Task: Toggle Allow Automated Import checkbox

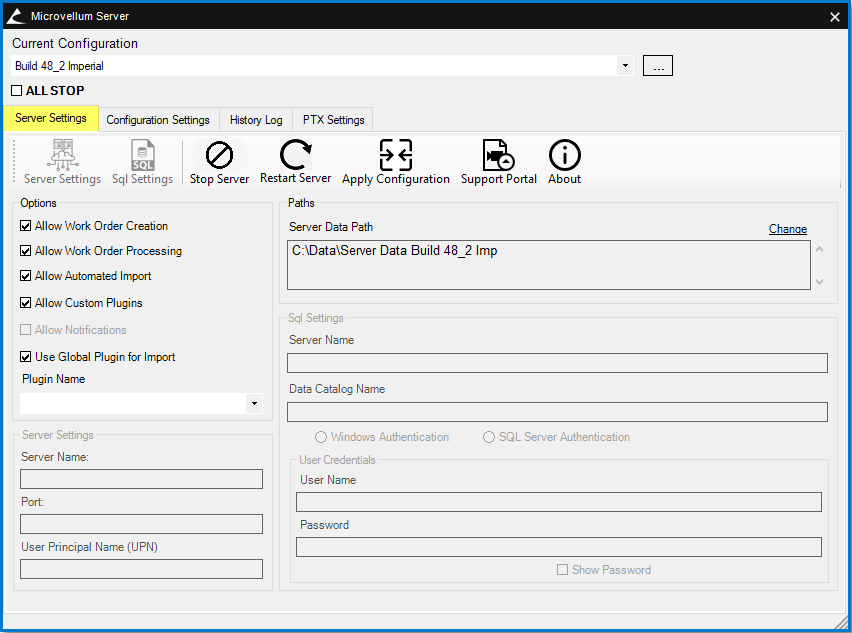Action: point(26,276)
